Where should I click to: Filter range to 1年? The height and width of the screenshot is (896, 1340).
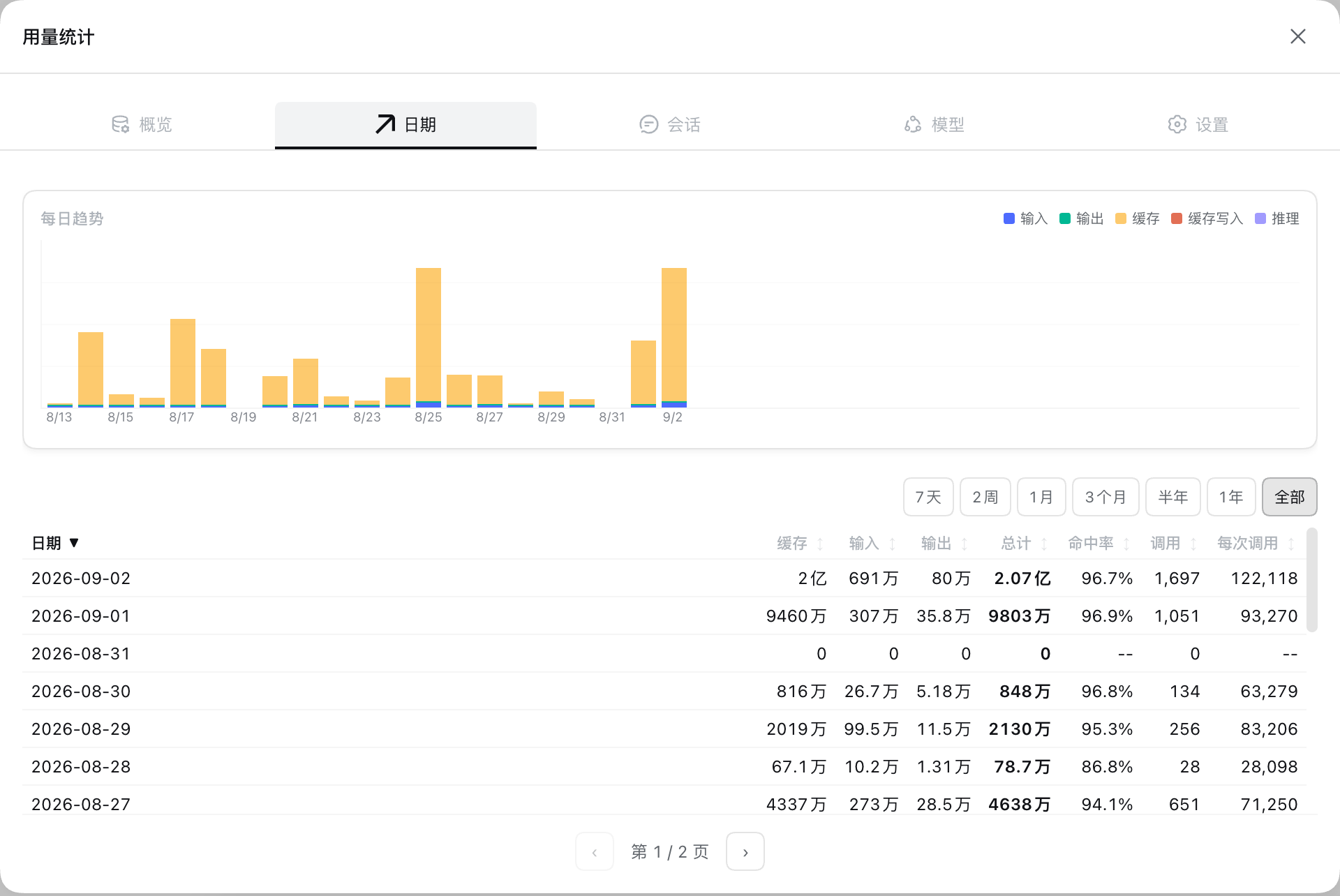coord(1231,497)
